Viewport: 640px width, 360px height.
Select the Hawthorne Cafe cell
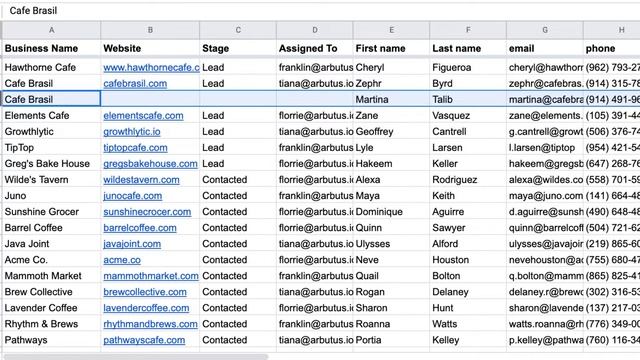[x=51, y=67]
